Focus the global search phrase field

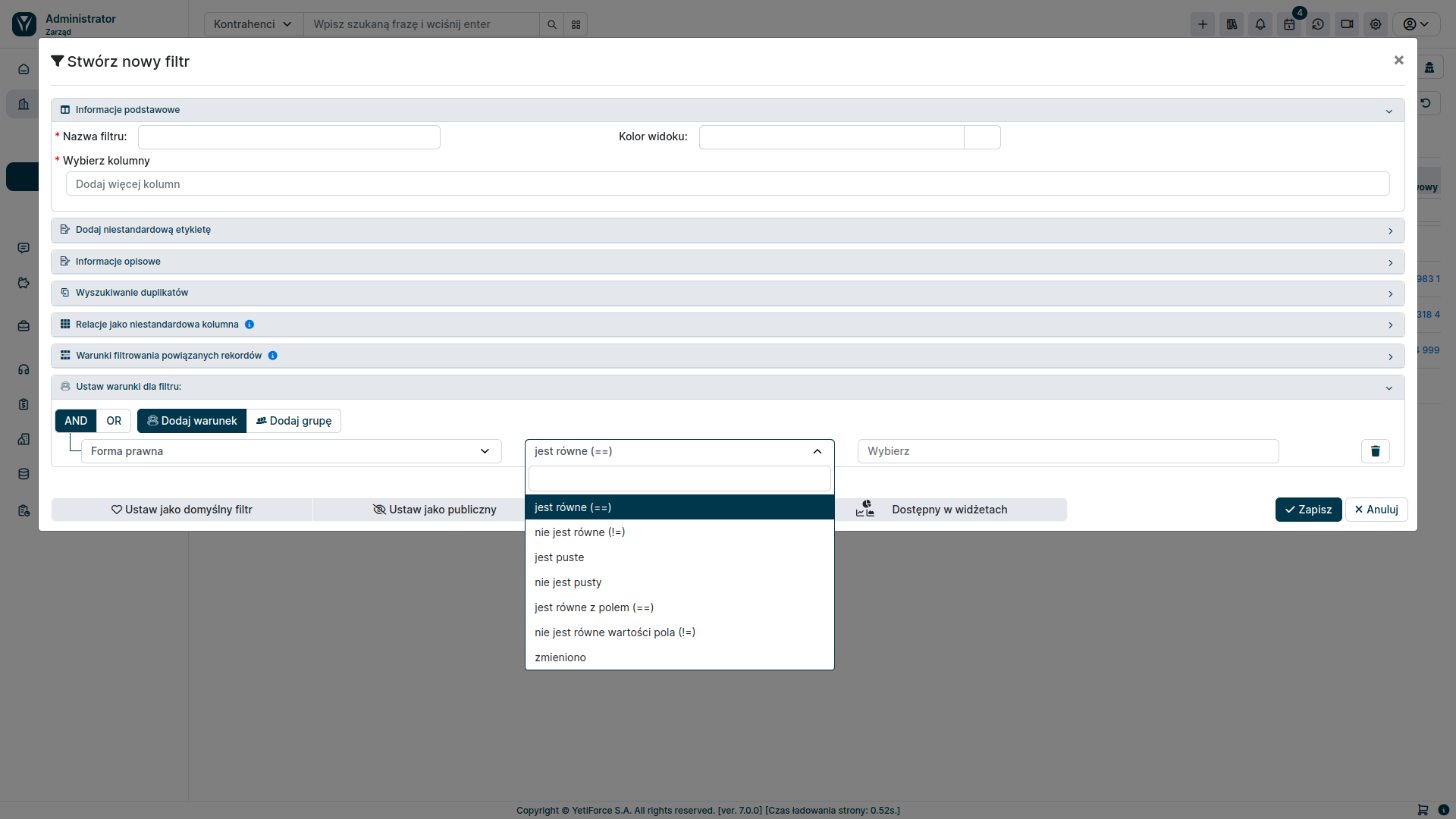click(x=422, y=24)
